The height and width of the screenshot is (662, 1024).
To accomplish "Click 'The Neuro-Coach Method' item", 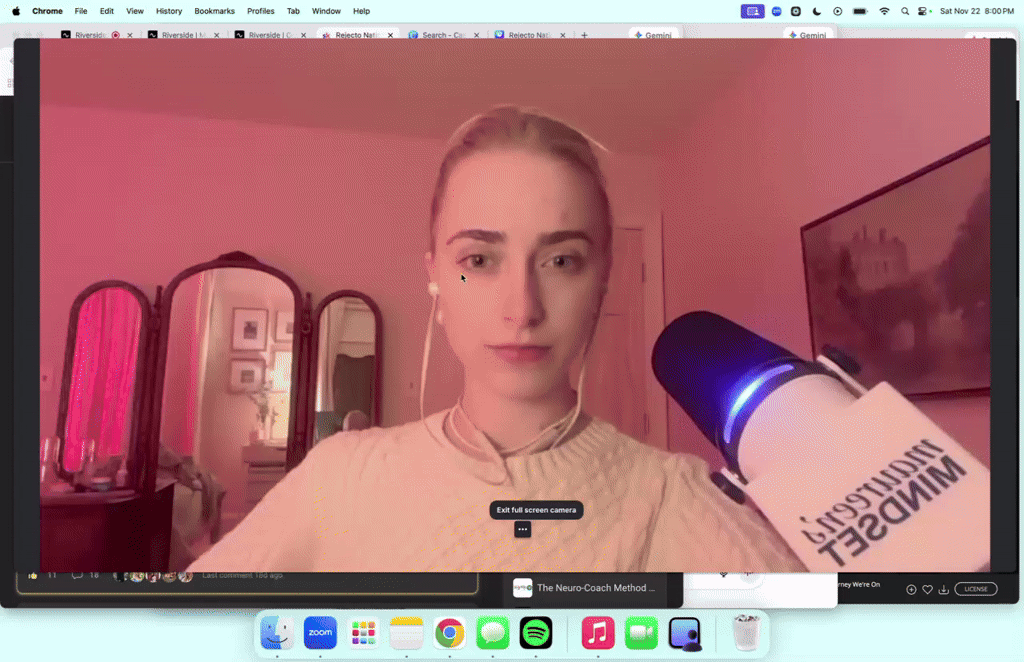I will click(584, 588).
